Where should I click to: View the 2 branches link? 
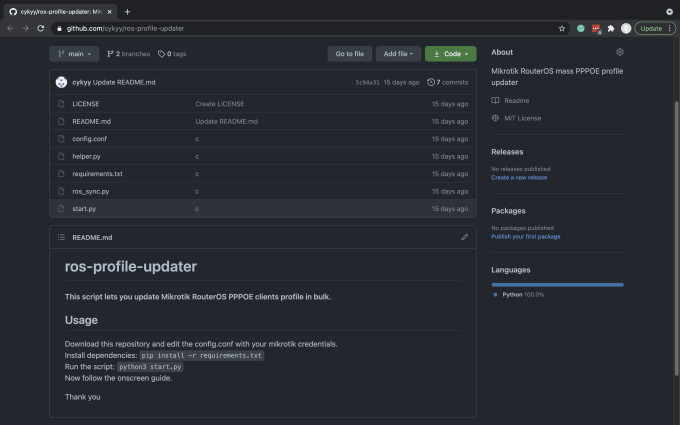coord(128,54)
